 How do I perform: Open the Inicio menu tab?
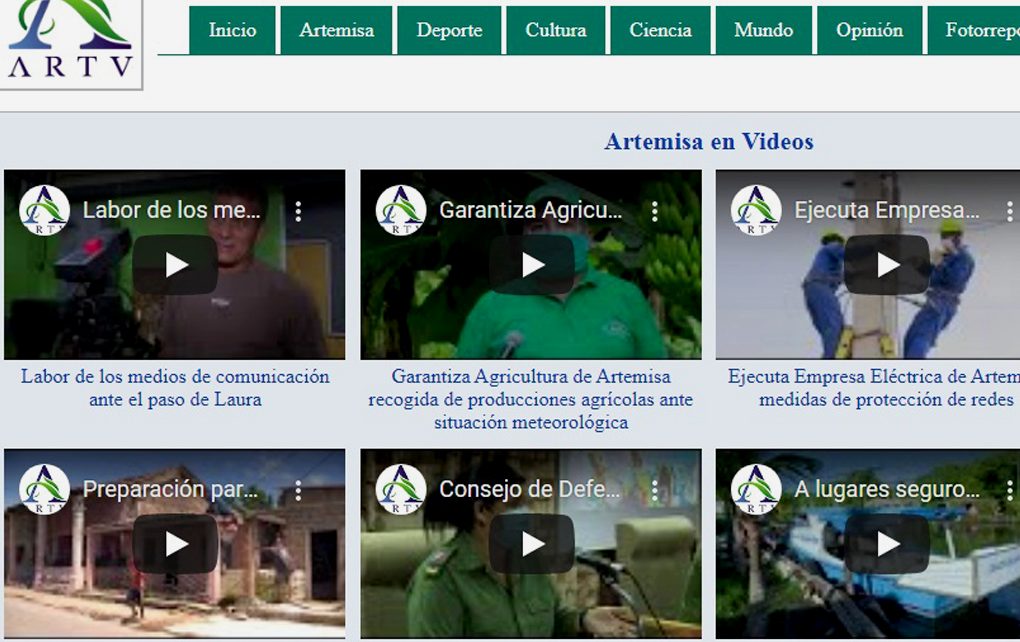tap(232, 30)
